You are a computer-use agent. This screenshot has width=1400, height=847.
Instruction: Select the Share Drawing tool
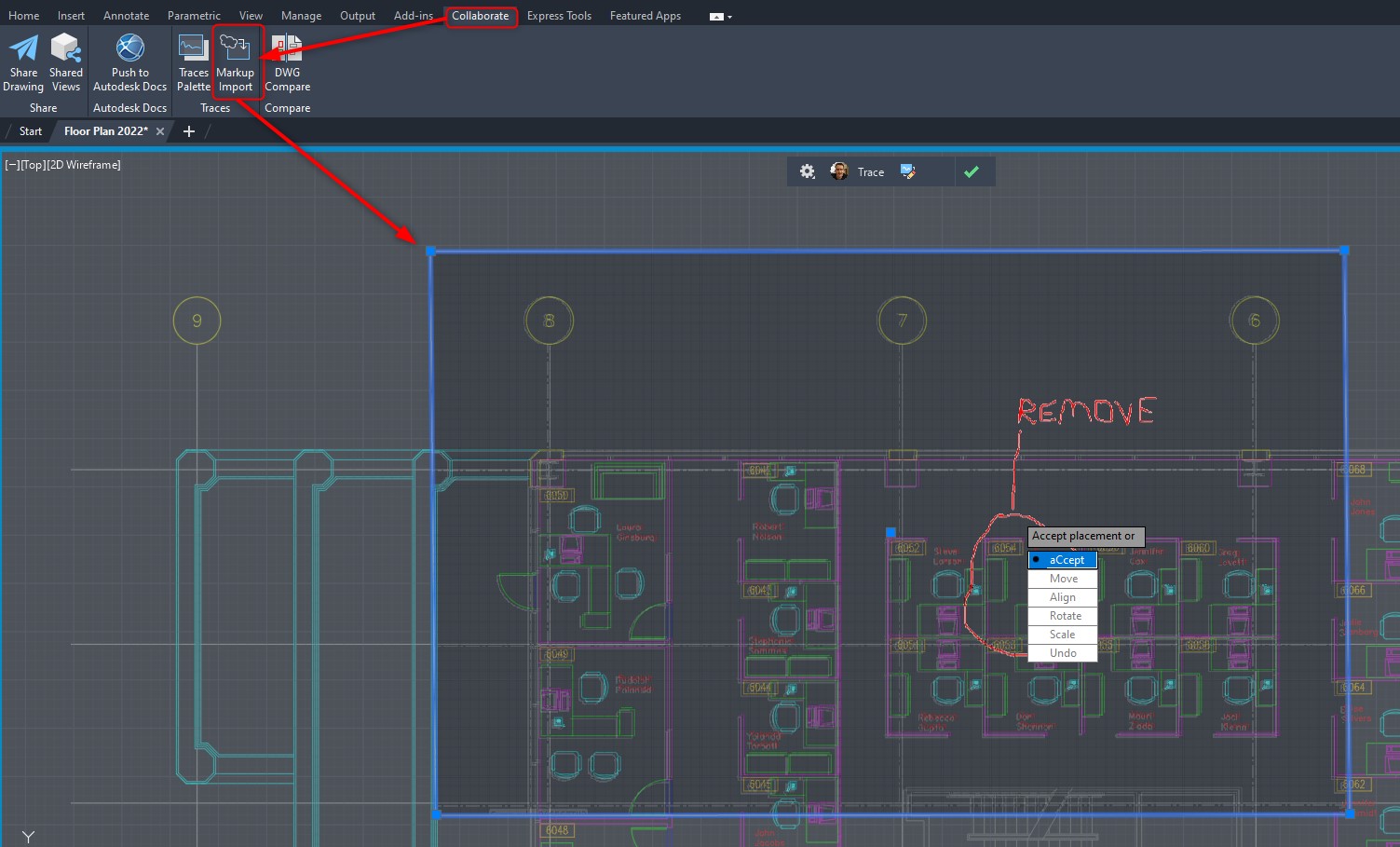[x=22, y=62]
